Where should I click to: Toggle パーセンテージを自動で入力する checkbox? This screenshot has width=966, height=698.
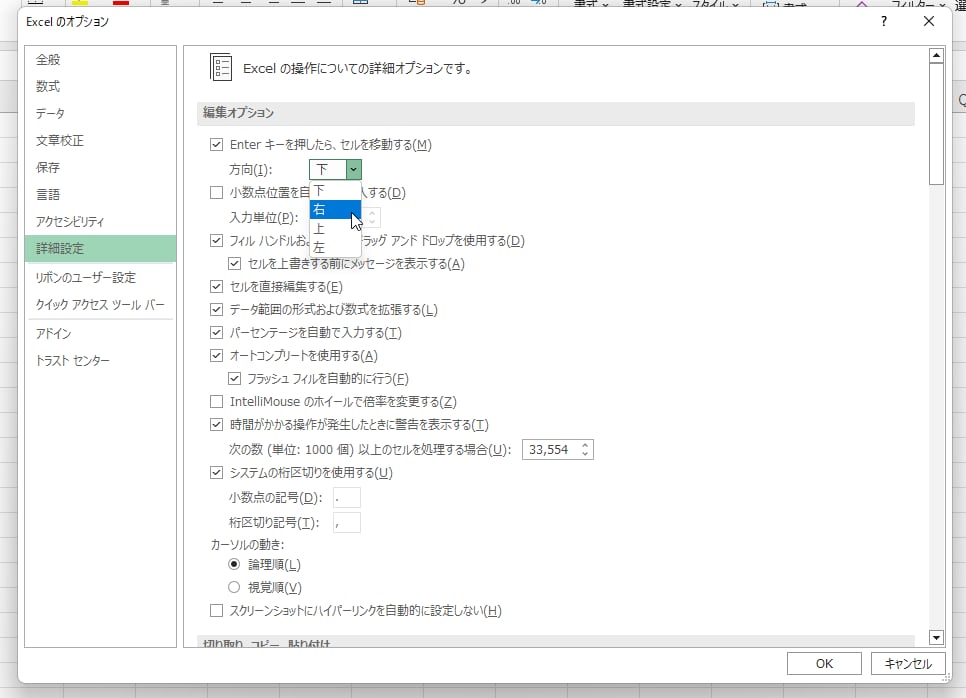(216, 333)
